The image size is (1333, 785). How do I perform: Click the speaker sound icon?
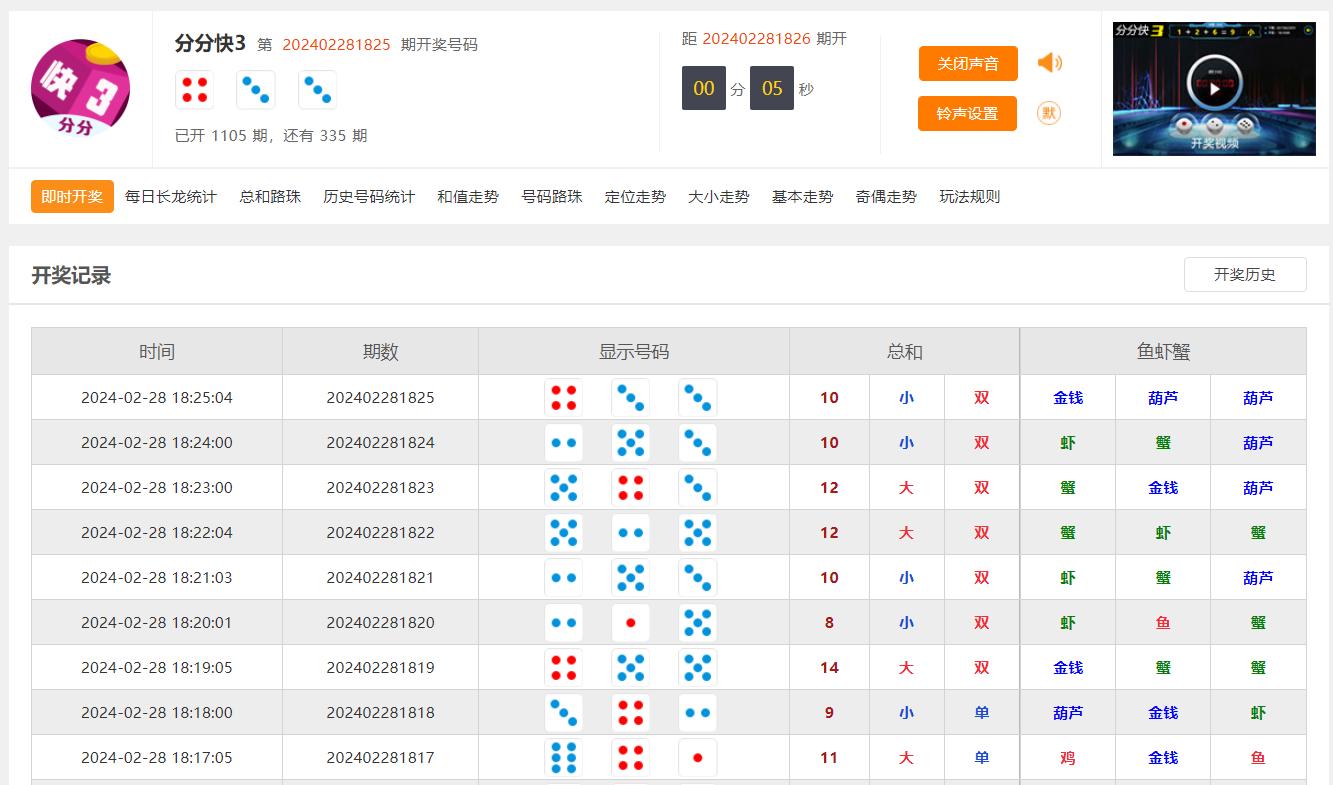[1049, 63]
